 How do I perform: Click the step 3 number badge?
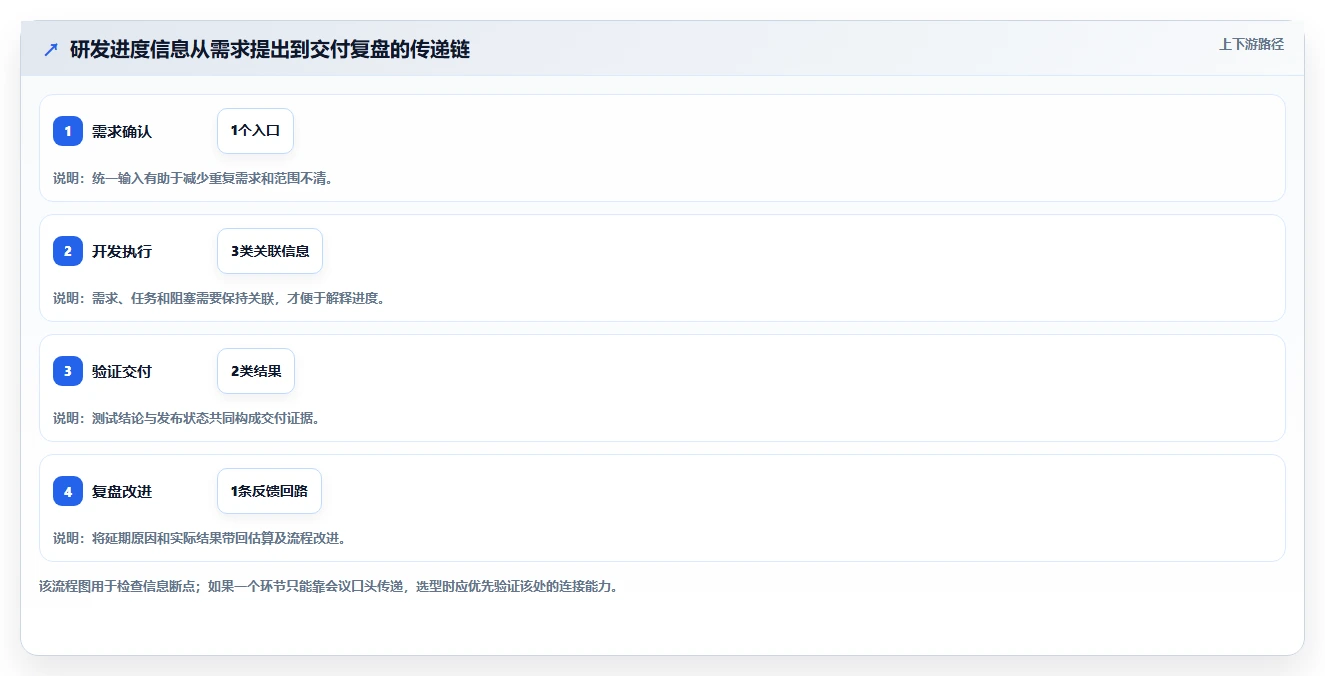[x=68, y=371]
